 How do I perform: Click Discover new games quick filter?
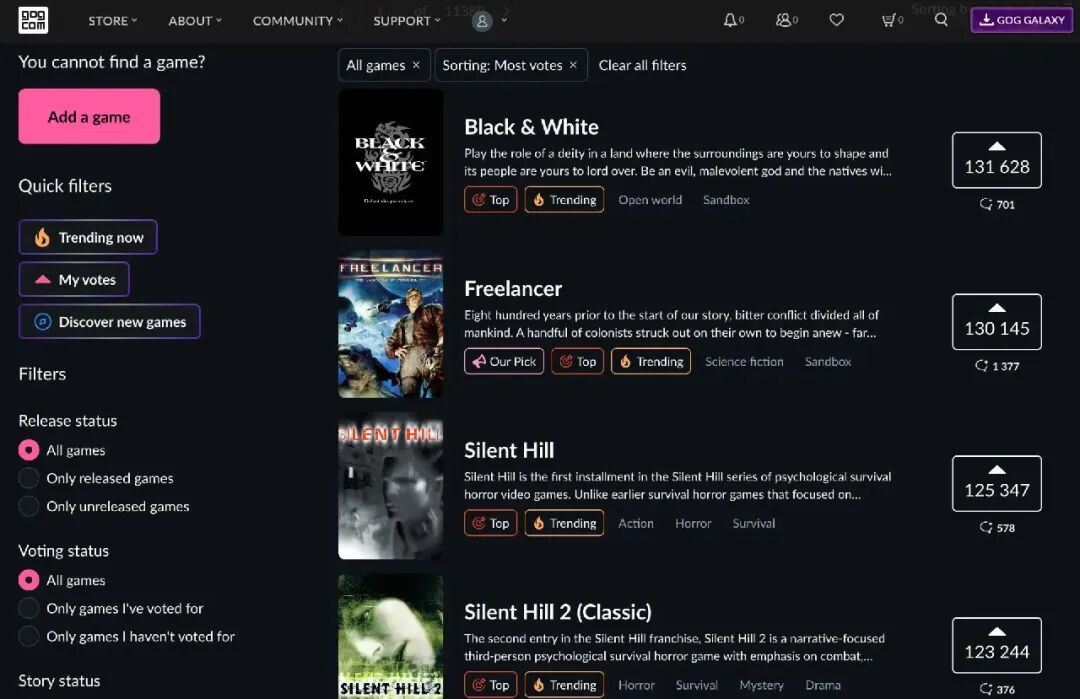click(110, 322)
